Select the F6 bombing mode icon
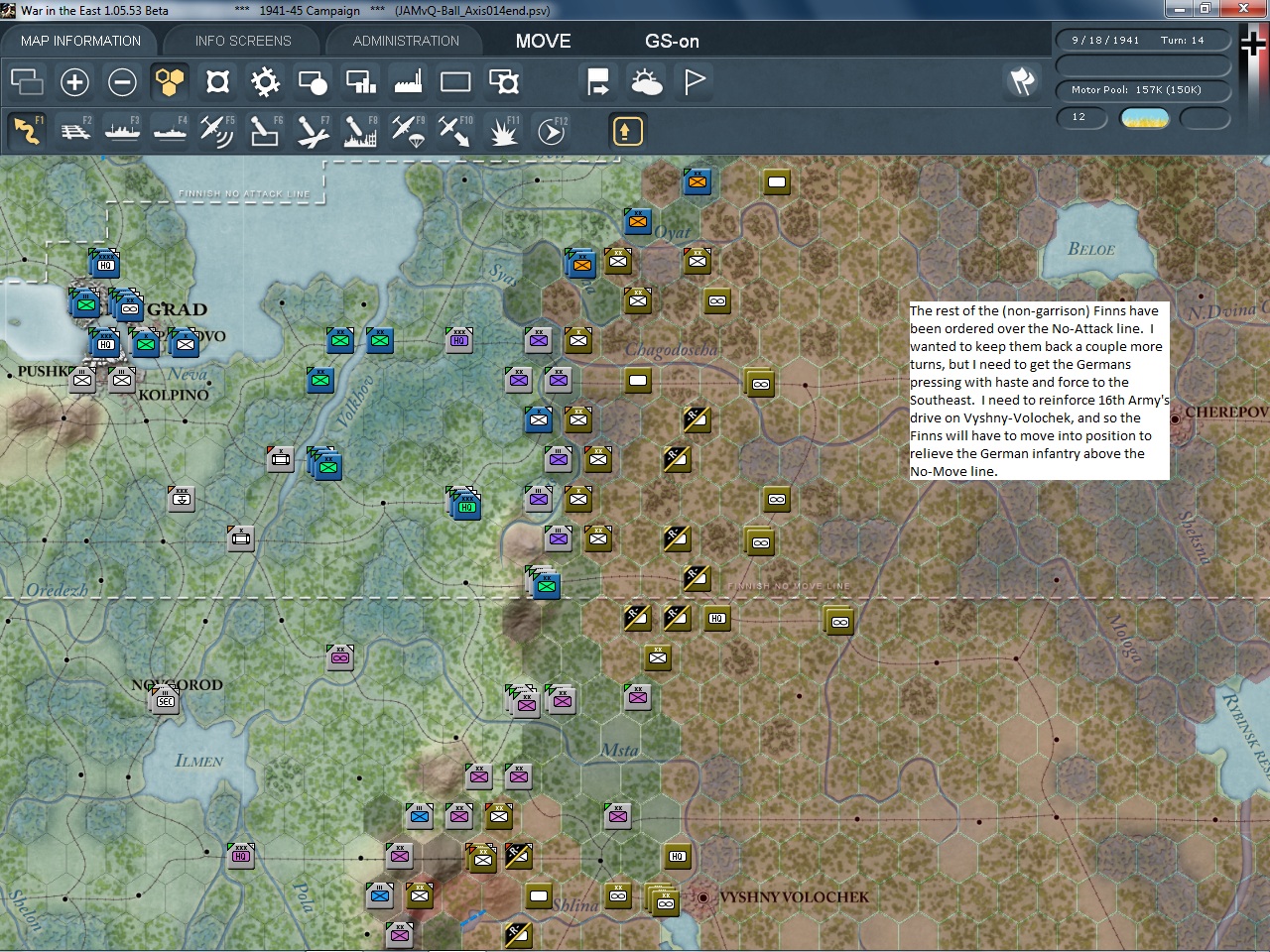 [x=265, y=131]
